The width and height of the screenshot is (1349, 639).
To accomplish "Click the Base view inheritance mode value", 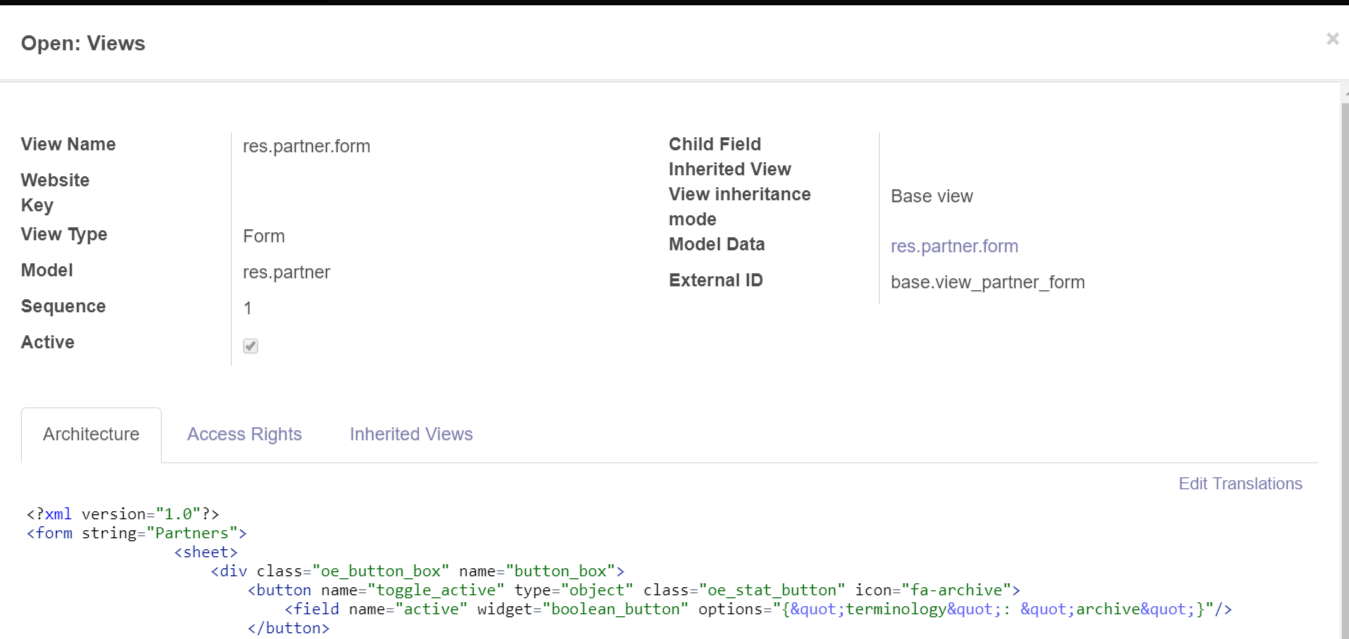I will click(931, 196).
